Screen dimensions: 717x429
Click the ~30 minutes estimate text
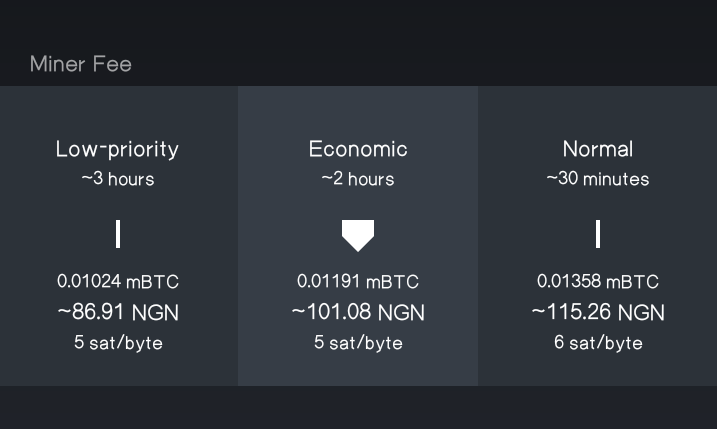coord(598,179)
